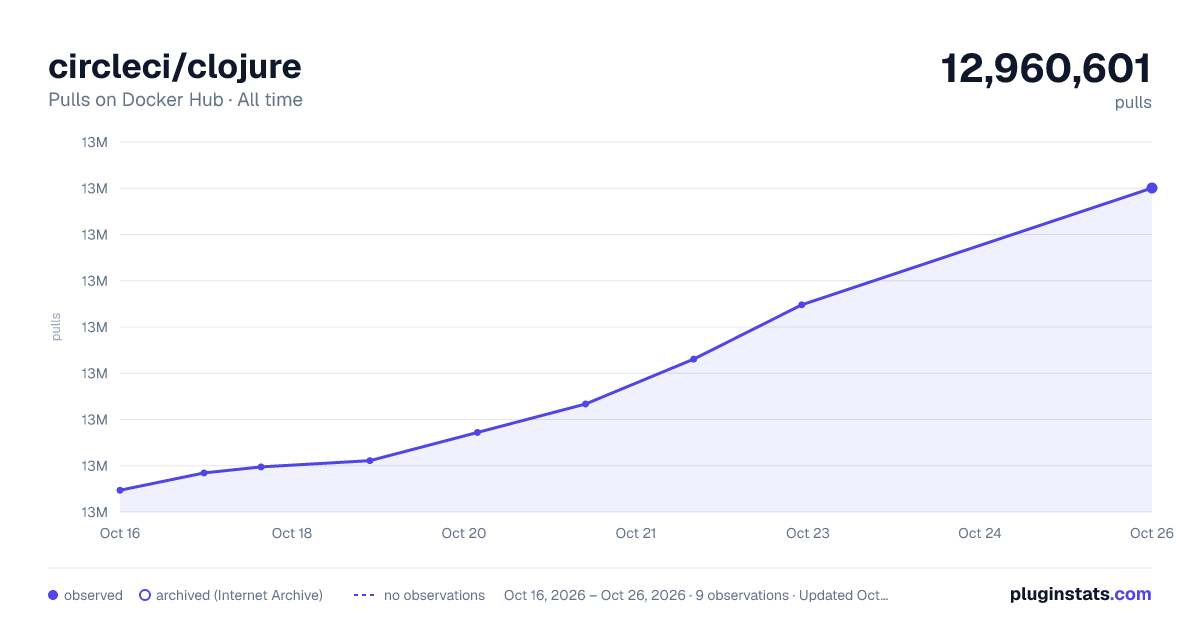Screen dimensions: 1200x630
Task: Click the vertical 'pulls' y-axis label
Action: 56,327
